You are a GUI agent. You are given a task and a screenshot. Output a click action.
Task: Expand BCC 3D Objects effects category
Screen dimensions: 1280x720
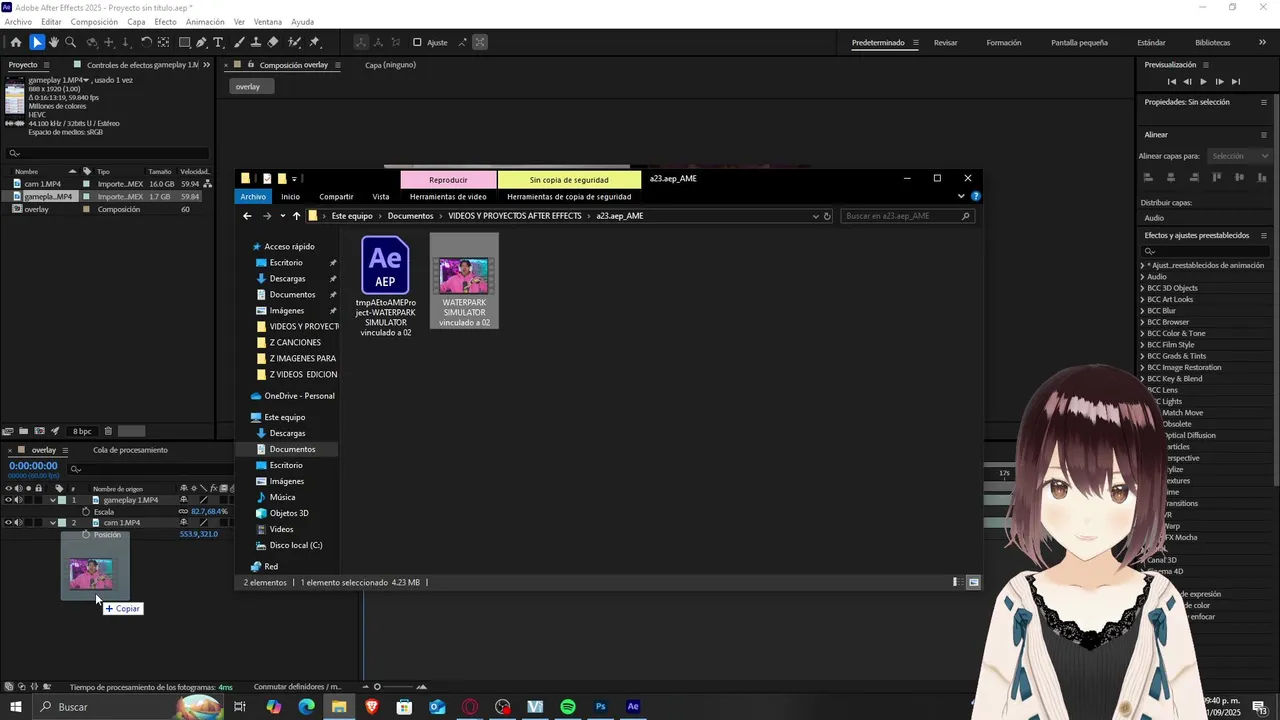pos(1143,288)
